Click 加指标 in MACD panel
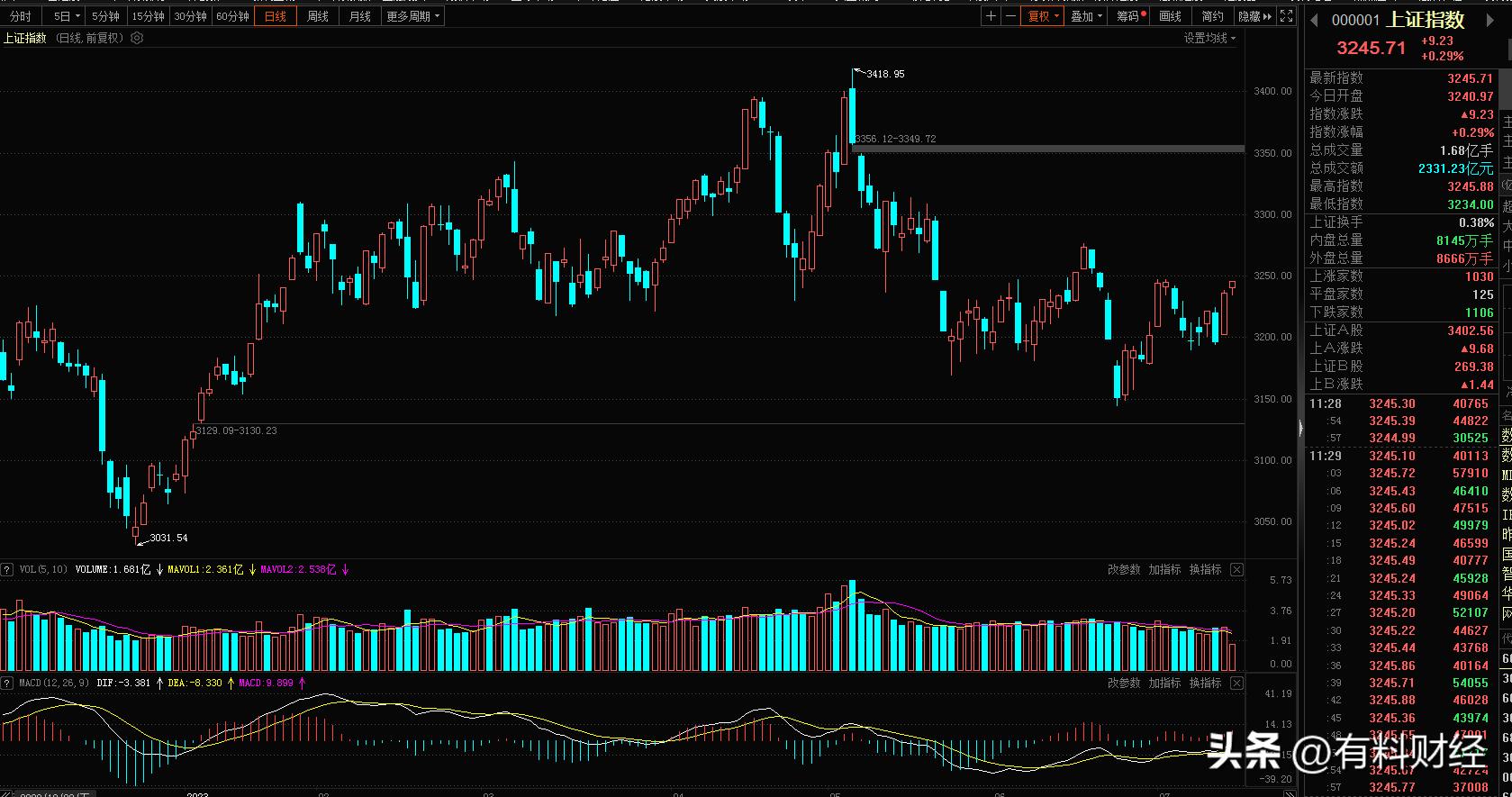 (x=1164, y=683)
